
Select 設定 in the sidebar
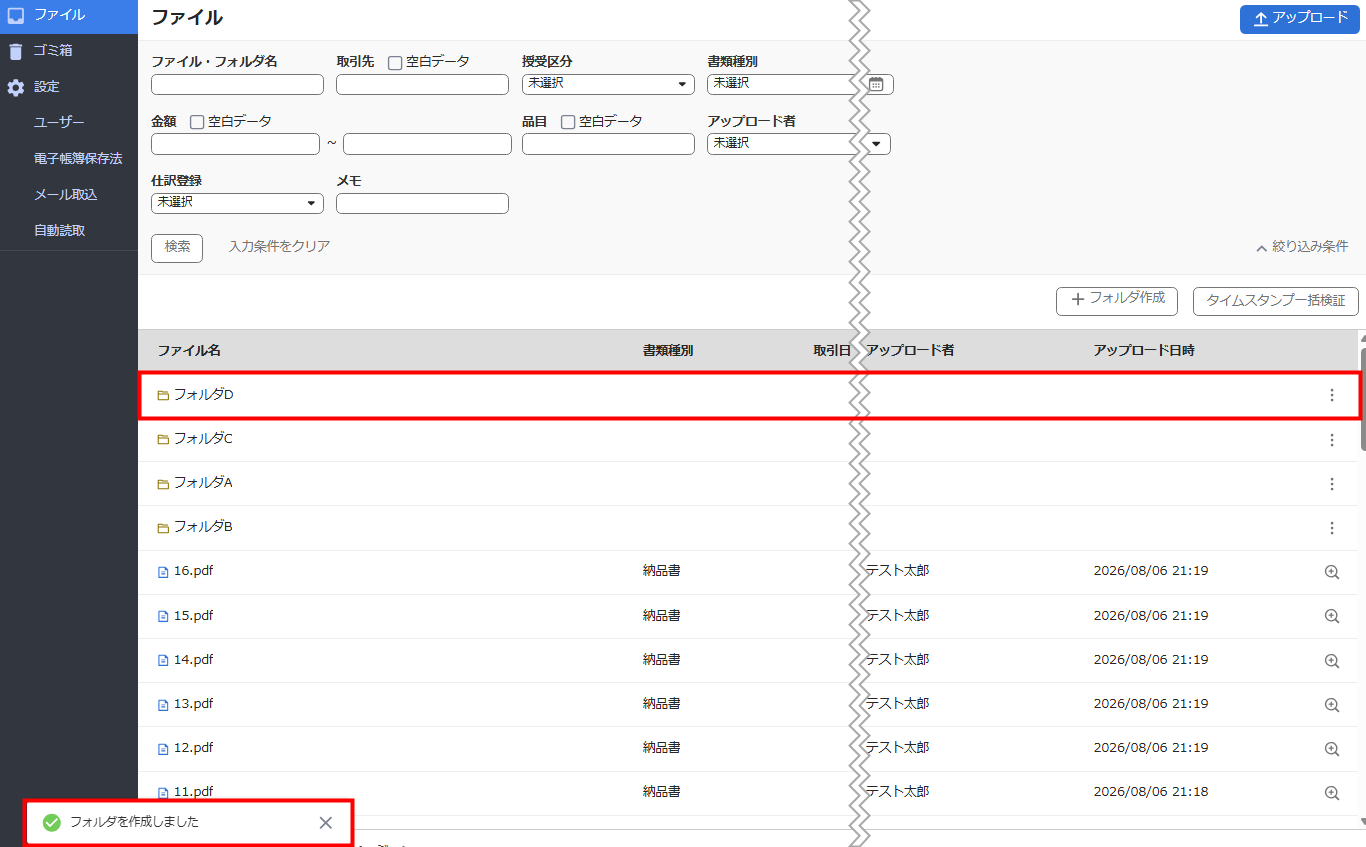coord(47,87)
